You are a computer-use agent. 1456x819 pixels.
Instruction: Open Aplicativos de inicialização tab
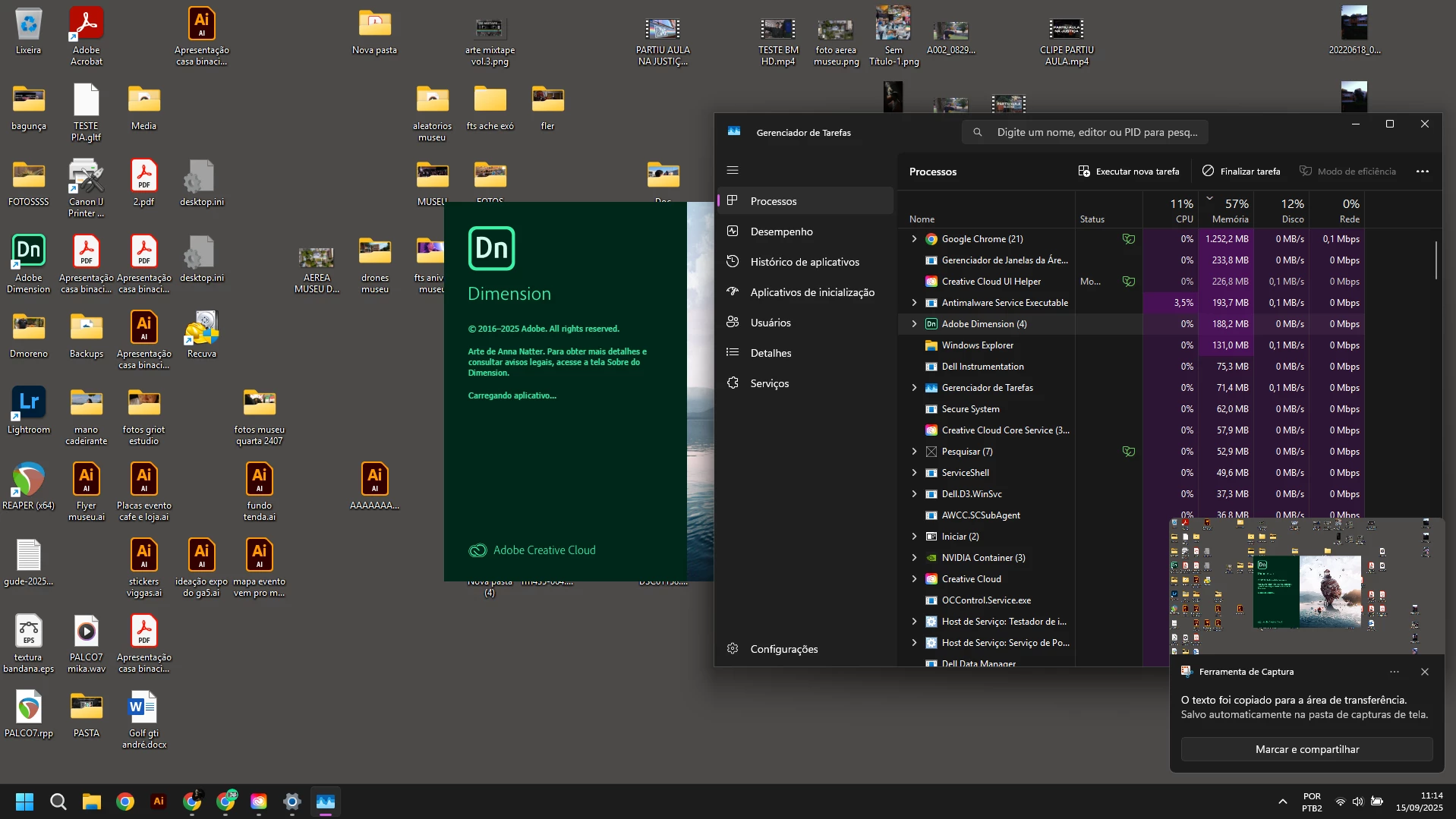tap(805, 292)
